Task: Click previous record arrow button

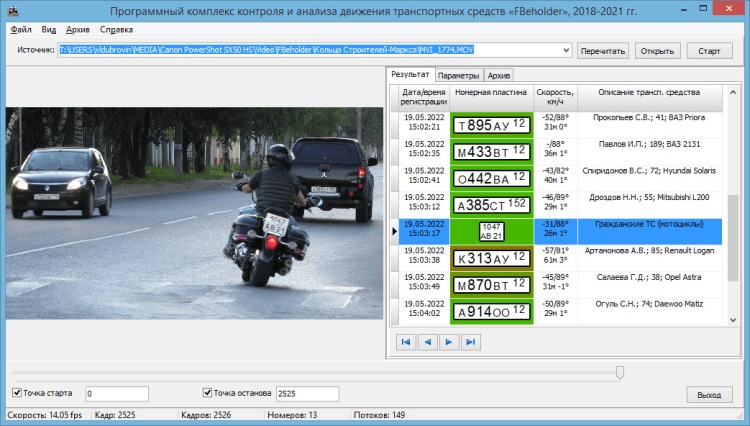Action: pos(427,342)
